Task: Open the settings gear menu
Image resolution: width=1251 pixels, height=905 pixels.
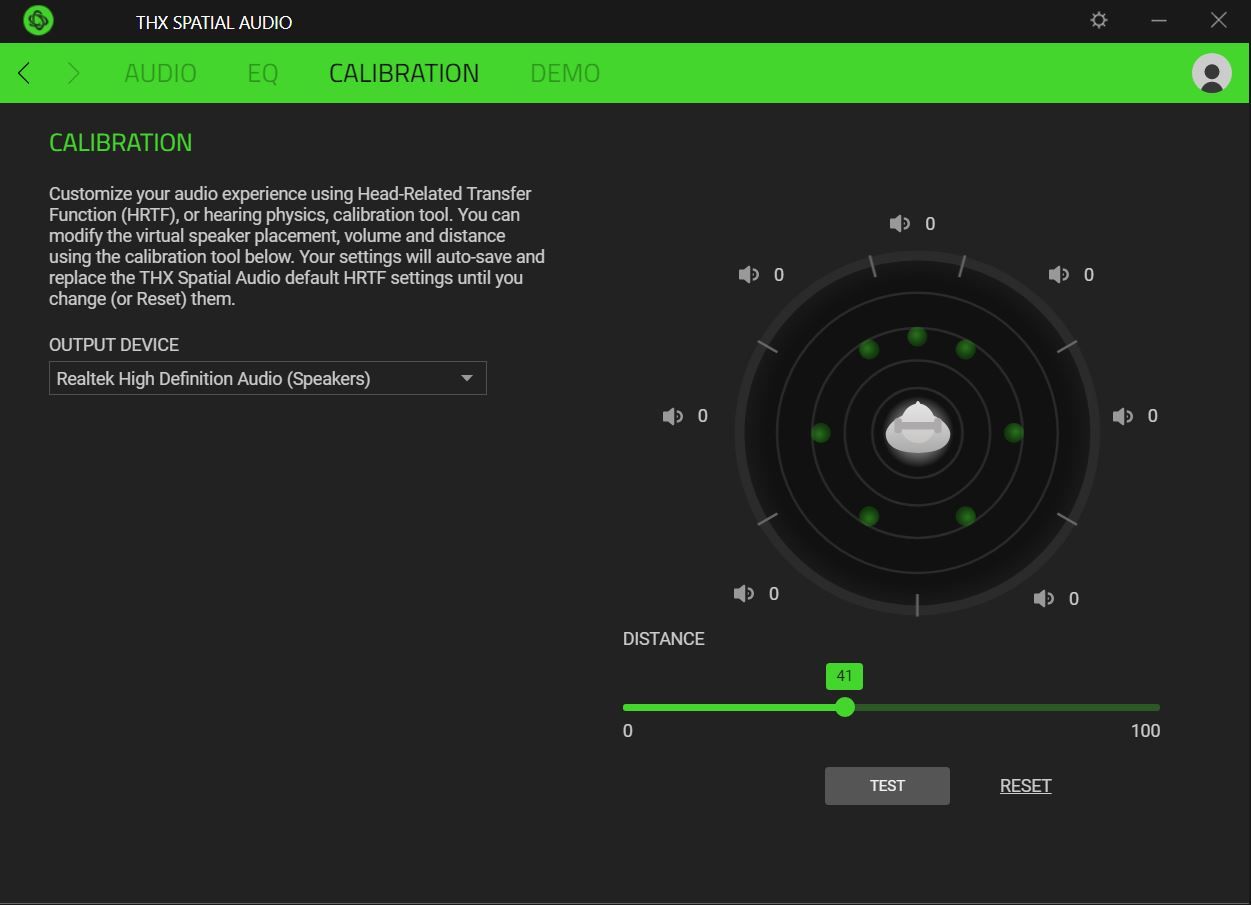Action: point(1098,20)
